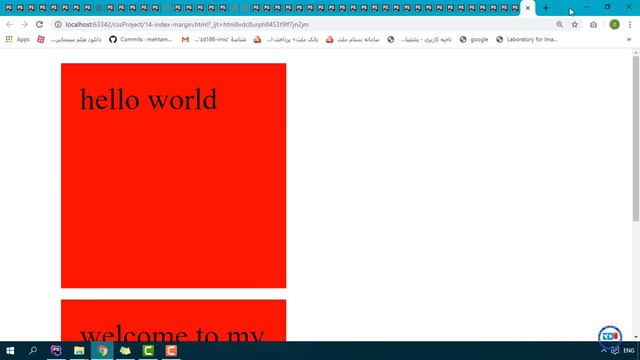Click the vertical page scrollbar thumb
Screen dimensions: 640x360
[636, 139]
